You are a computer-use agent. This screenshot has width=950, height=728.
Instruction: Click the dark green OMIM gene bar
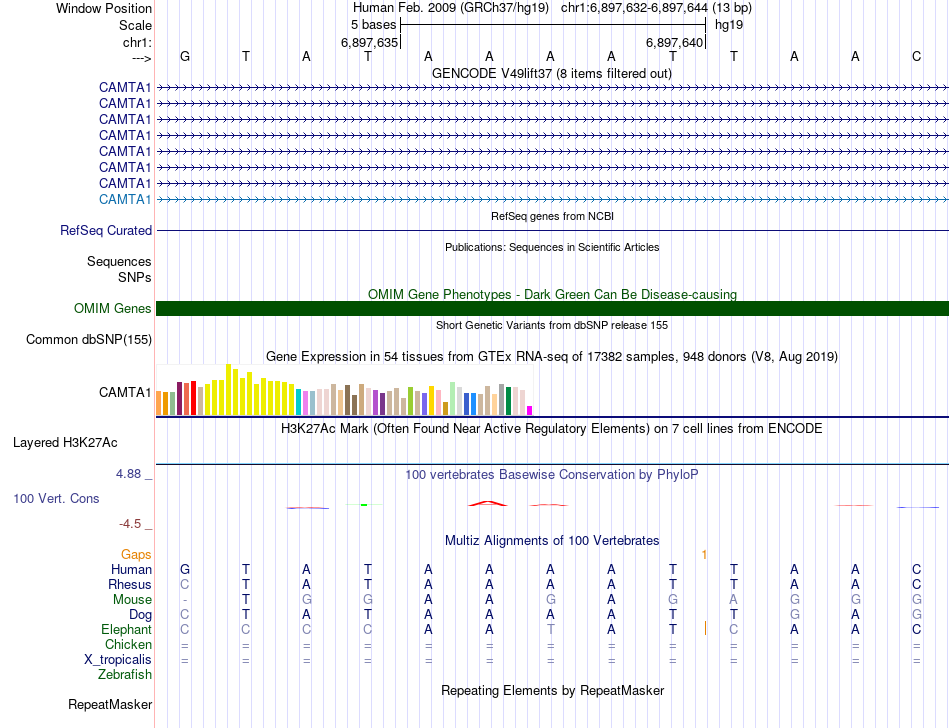click(552, 308)
